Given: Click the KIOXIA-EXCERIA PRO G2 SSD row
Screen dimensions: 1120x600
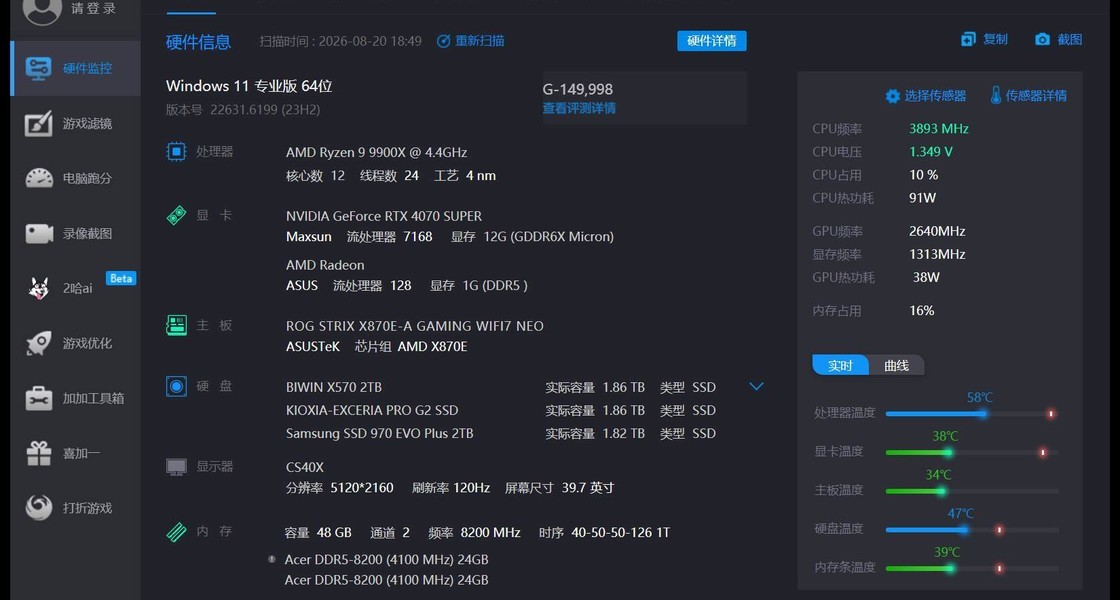Looking at the screenshot, I should tap(500, 410).
